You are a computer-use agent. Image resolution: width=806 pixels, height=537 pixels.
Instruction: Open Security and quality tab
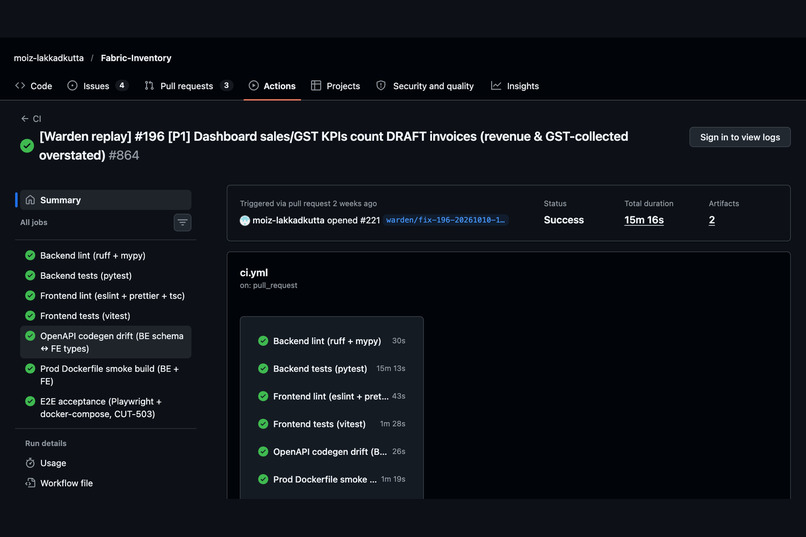tap(425, 86)
